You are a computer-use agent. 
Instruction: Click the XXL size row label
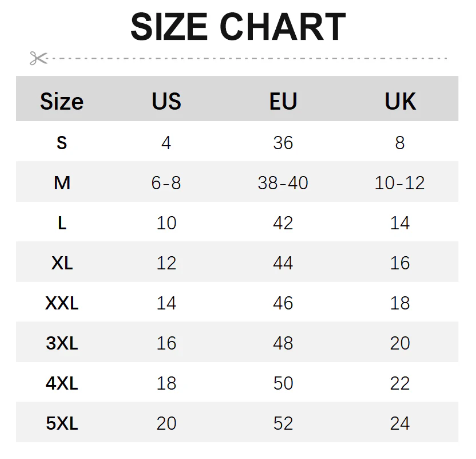[62, 303]
